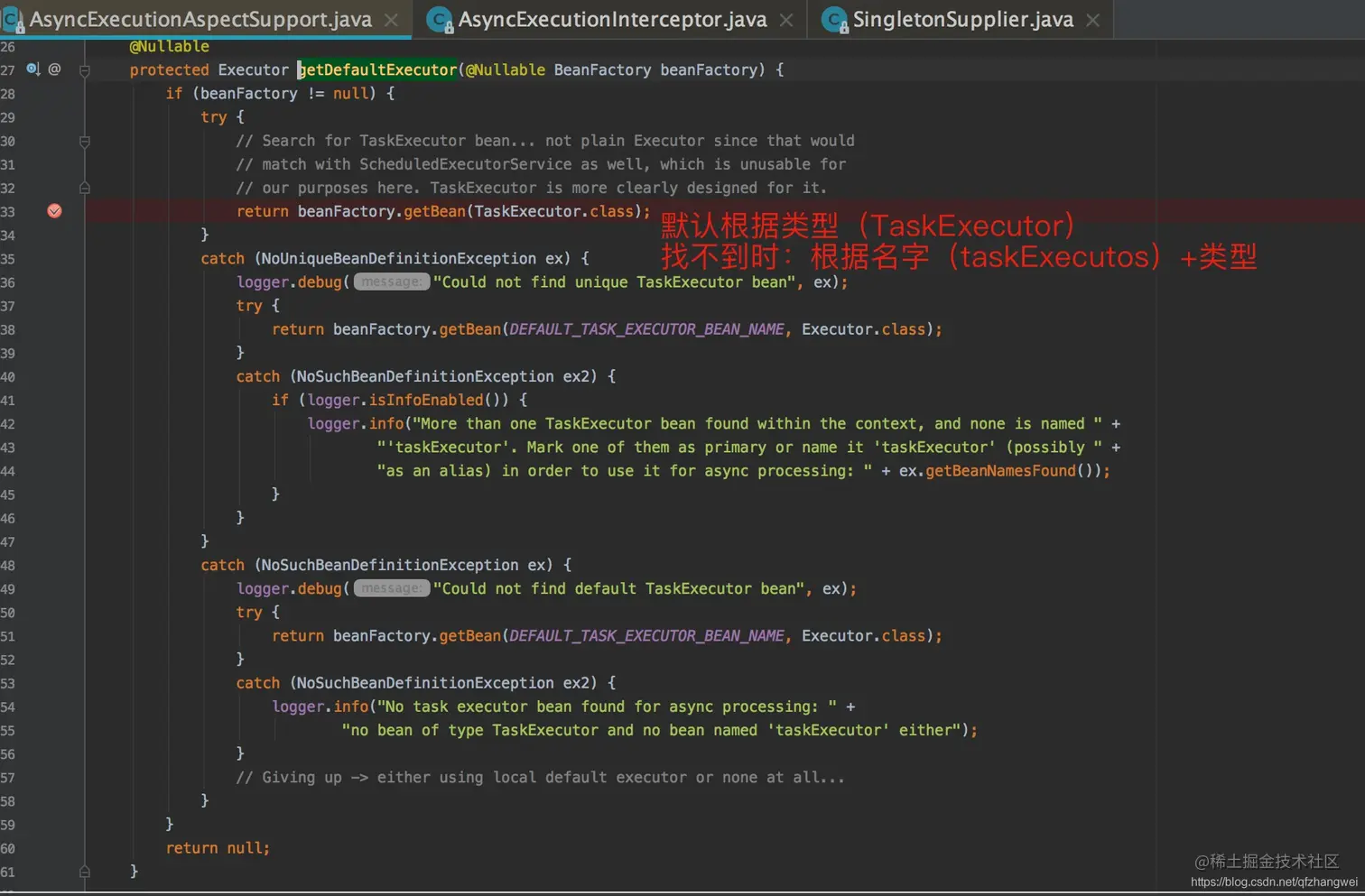Screen dimensions: 1365x896
Task: Click the comment fold end marker at line 32
Action: 85,188
